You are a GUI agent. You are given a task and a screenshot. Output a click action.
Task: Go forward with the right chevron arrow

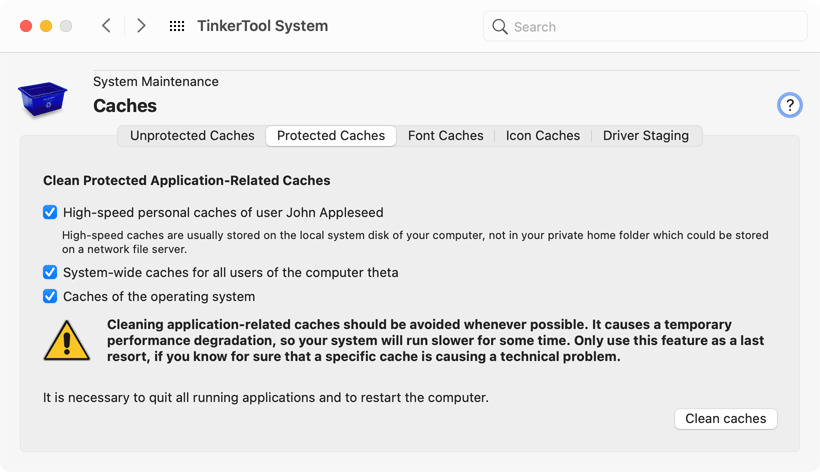point(141,26)
